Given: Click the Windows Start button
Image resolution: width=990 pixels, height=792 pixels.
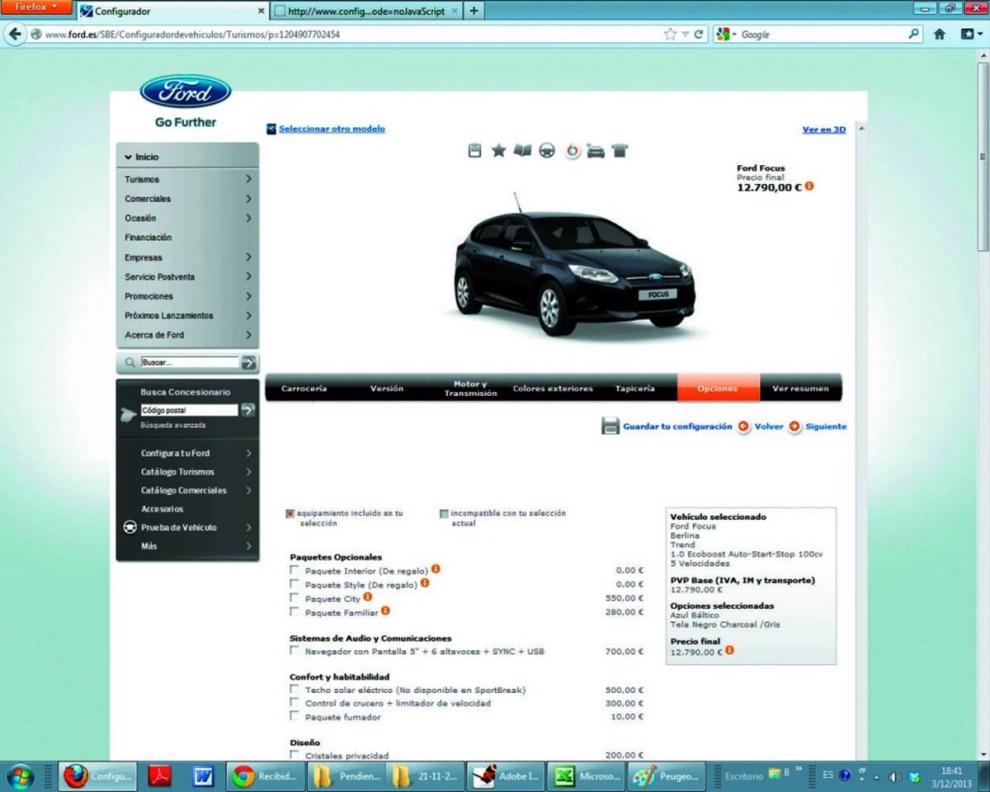Looking at the screenshot, I should 21,776.
